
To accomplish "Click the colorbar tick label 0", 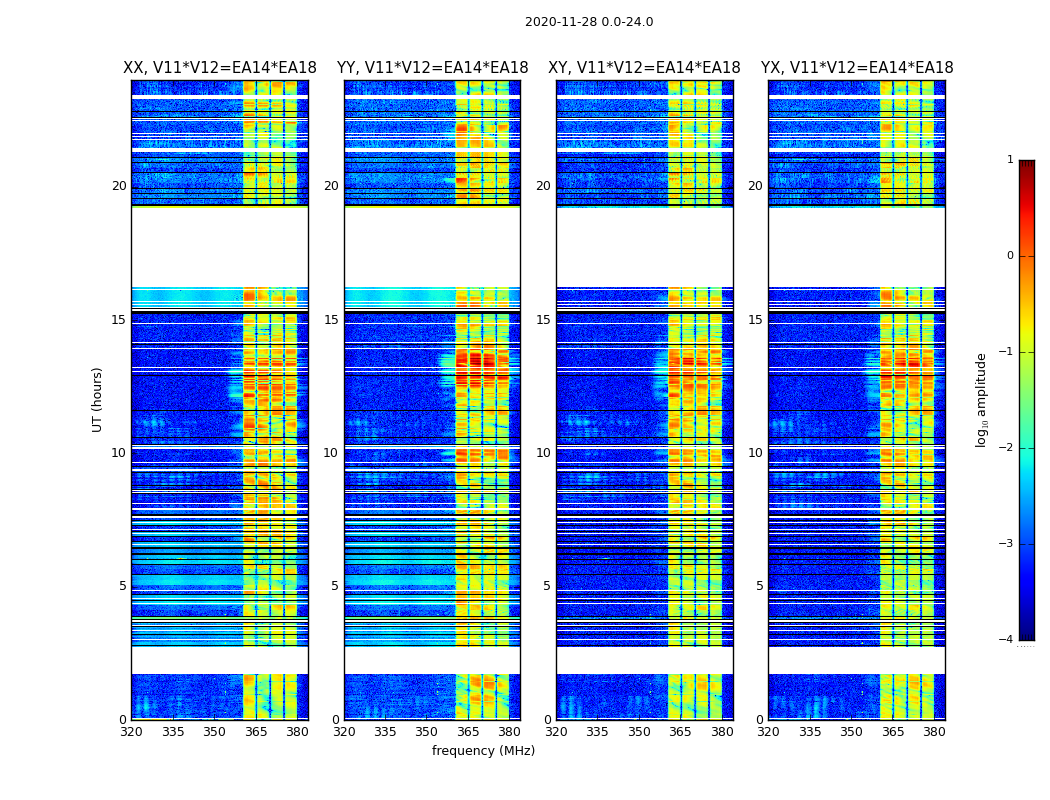I will click(1010, 256).
